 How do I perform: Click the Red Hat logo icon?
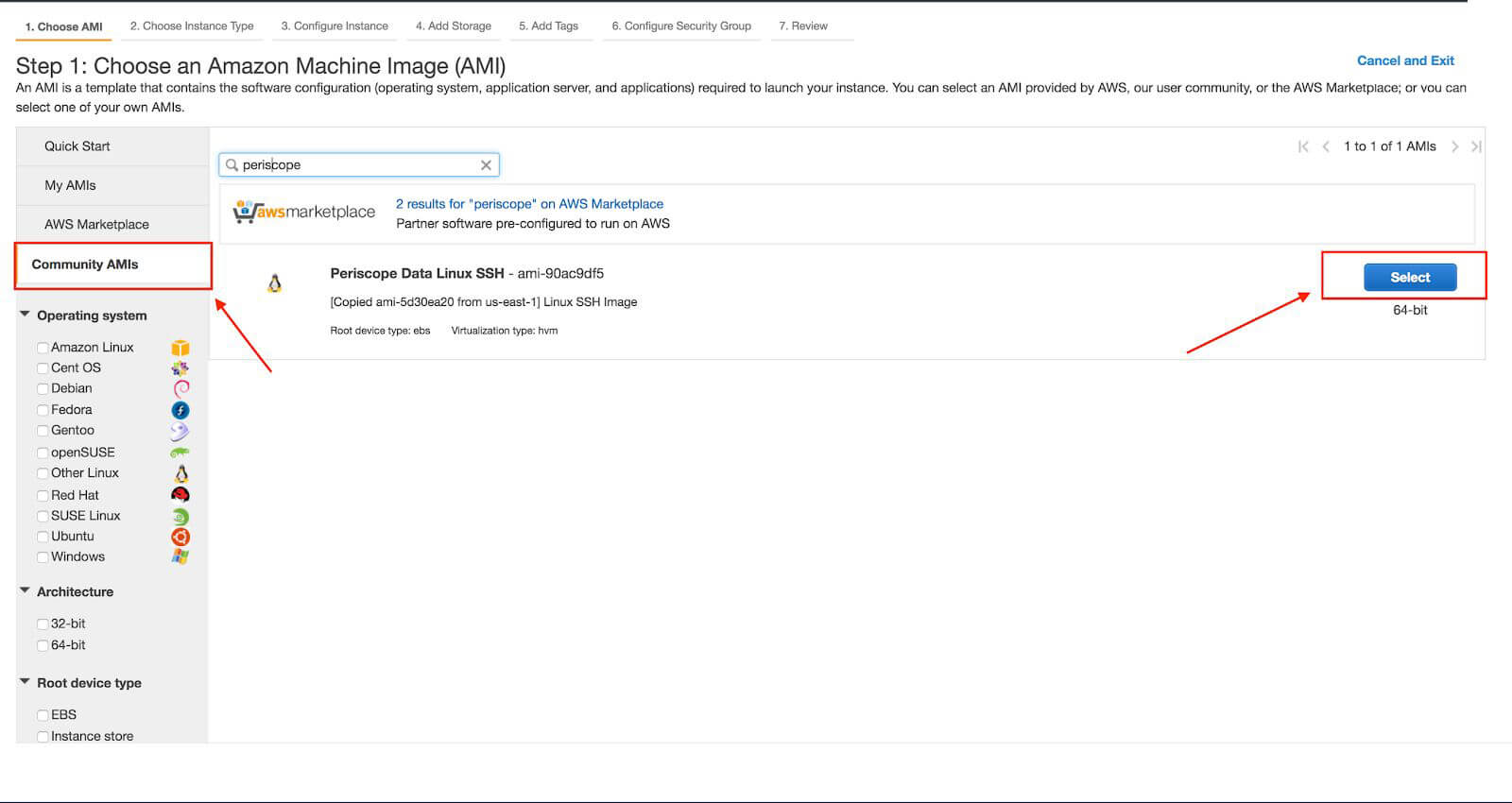point(180,495)
